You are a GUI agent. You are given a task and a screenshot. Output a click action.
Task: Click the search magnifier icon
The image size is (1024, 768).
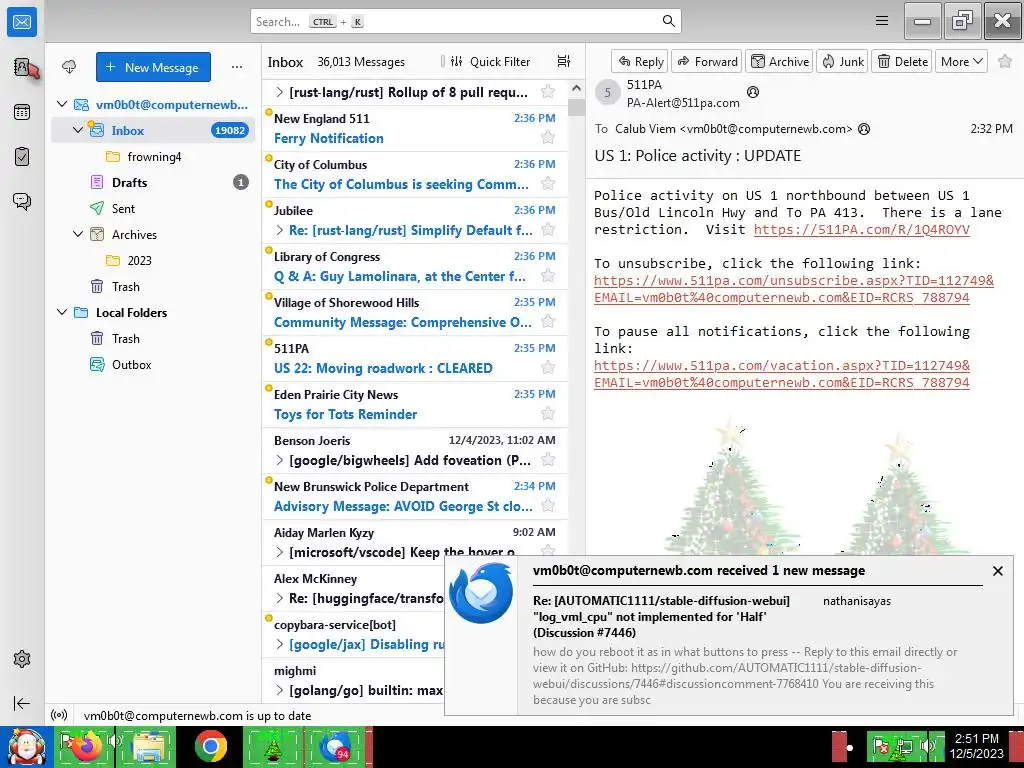point(669,21)
